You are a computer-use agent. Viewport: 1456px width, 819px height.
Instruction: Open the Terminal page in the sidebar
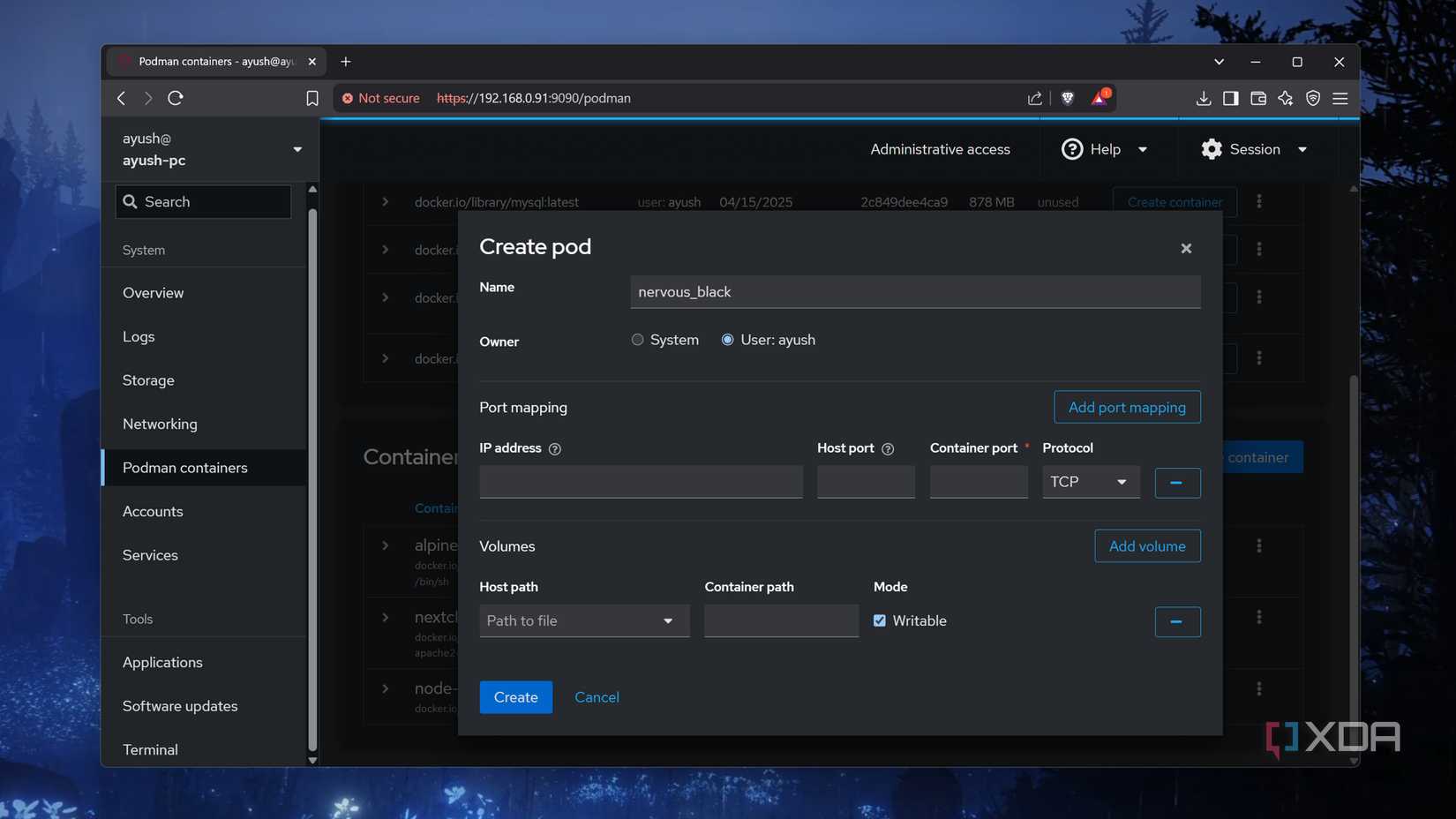coord(150,748)
